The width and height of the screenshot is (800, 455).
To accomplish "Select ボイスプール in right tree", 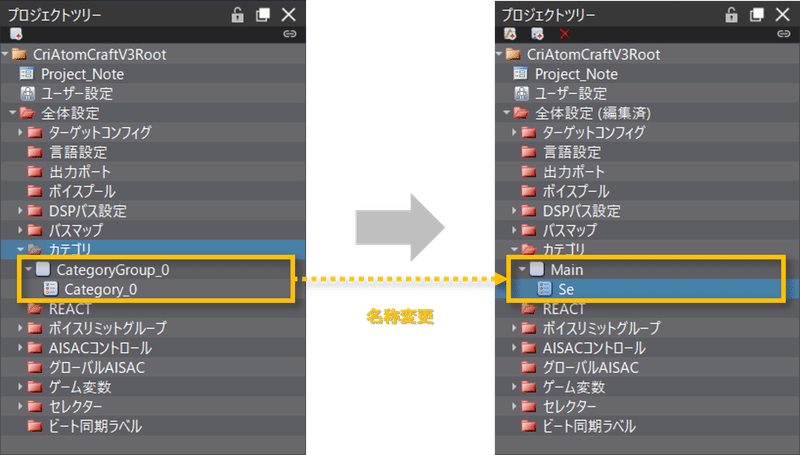I will click(576, 191).
